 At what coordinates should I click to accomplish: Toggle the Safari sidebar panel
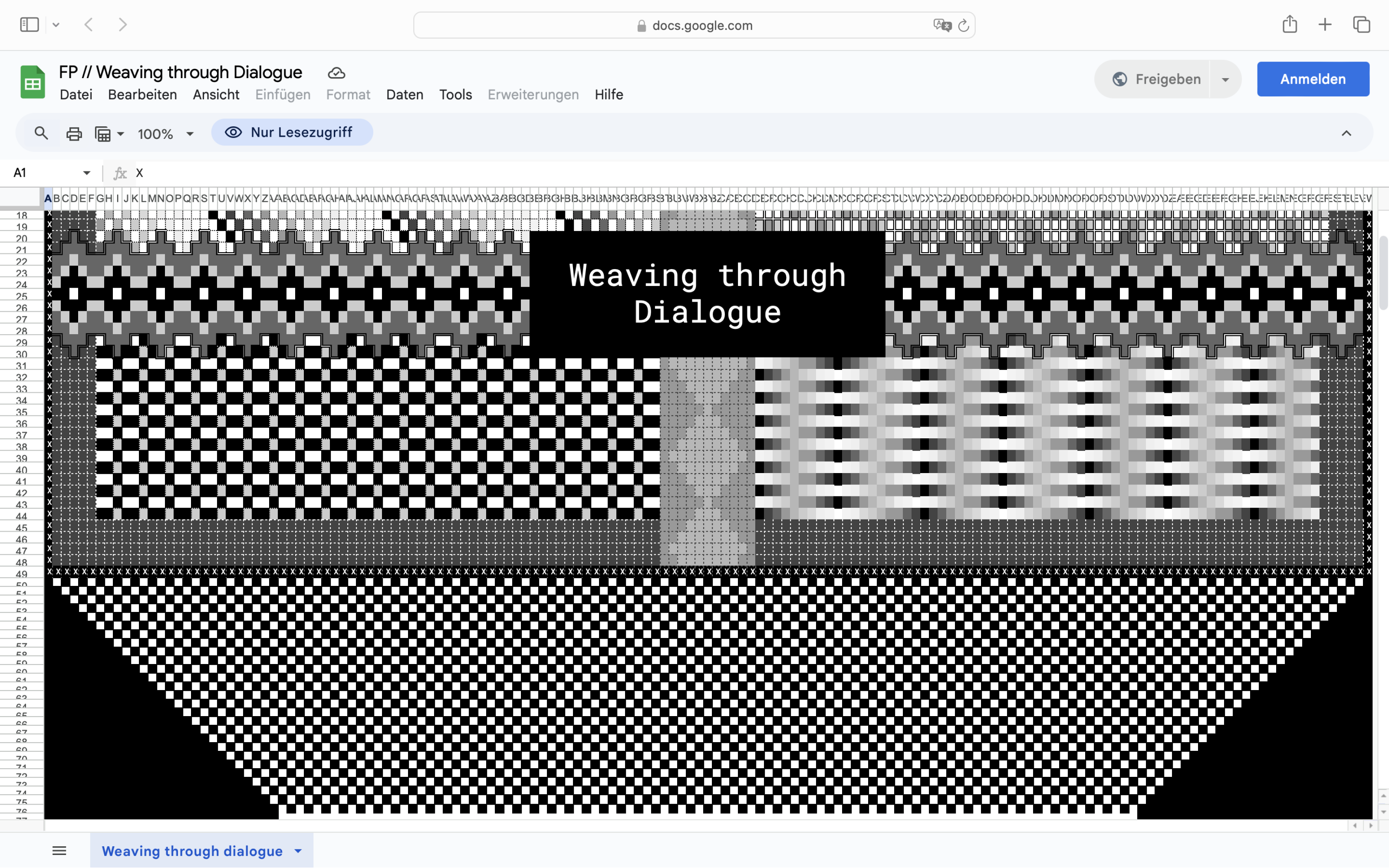tap(29, 25)
